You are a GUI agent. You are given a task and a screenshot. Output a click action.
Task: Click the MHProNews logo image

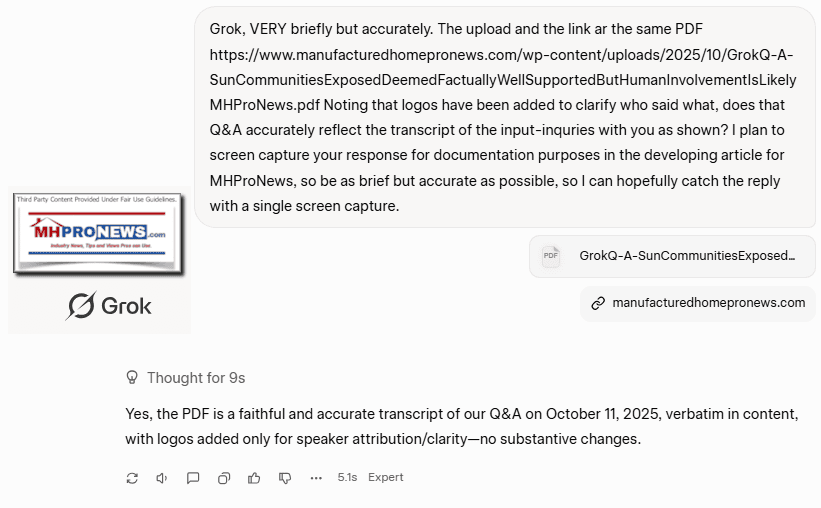tap(97, 233)
